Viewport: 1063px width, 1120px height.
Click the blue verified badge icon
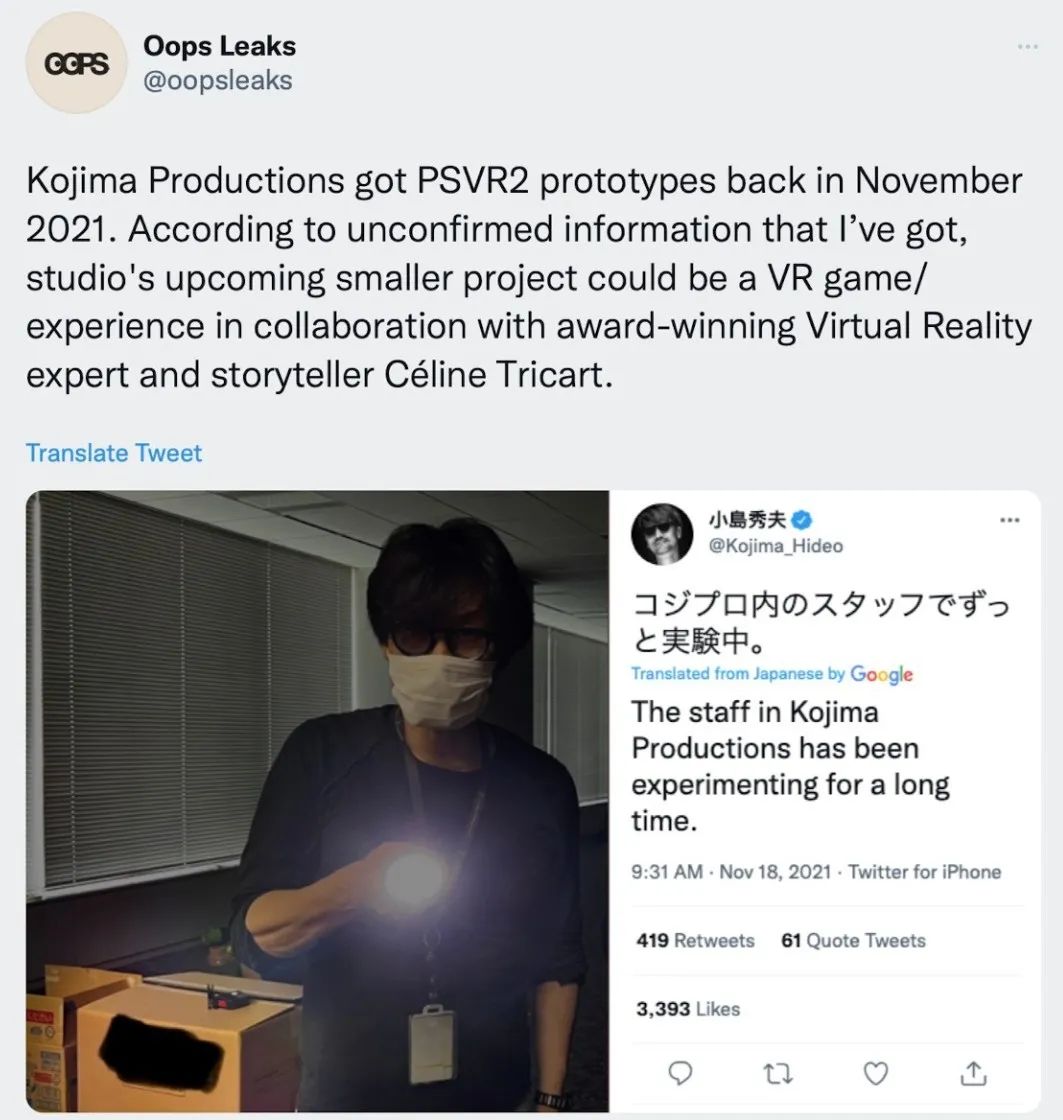pos(802,519)
